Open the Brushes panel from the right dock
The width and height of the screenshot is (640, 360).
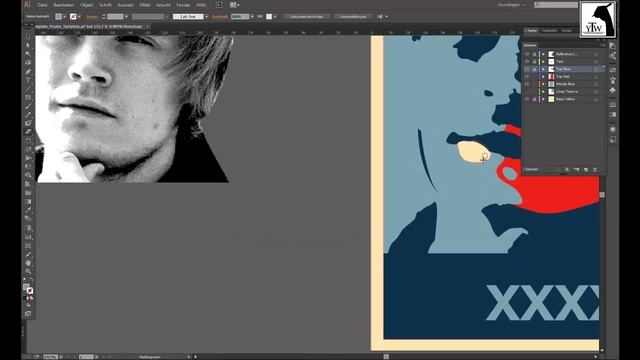coord(613,80)
